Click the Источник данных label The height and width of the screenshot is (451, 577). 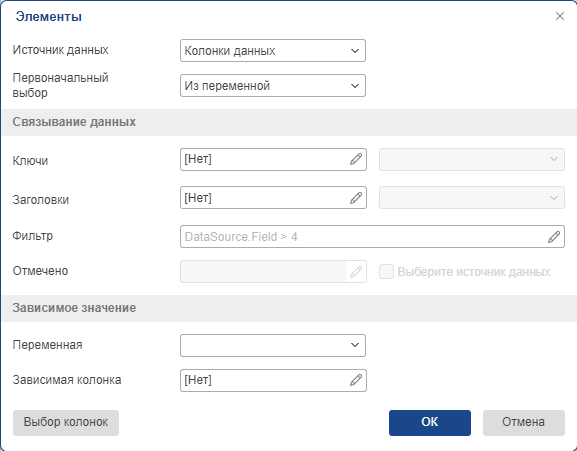coord(60,50)
